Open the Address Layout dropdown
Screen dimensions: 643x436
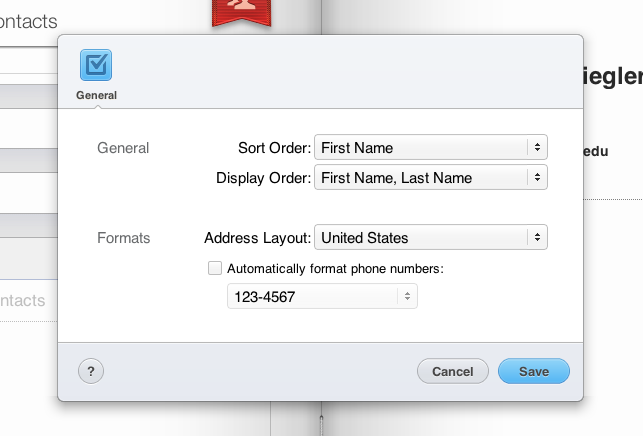[431, 238]
